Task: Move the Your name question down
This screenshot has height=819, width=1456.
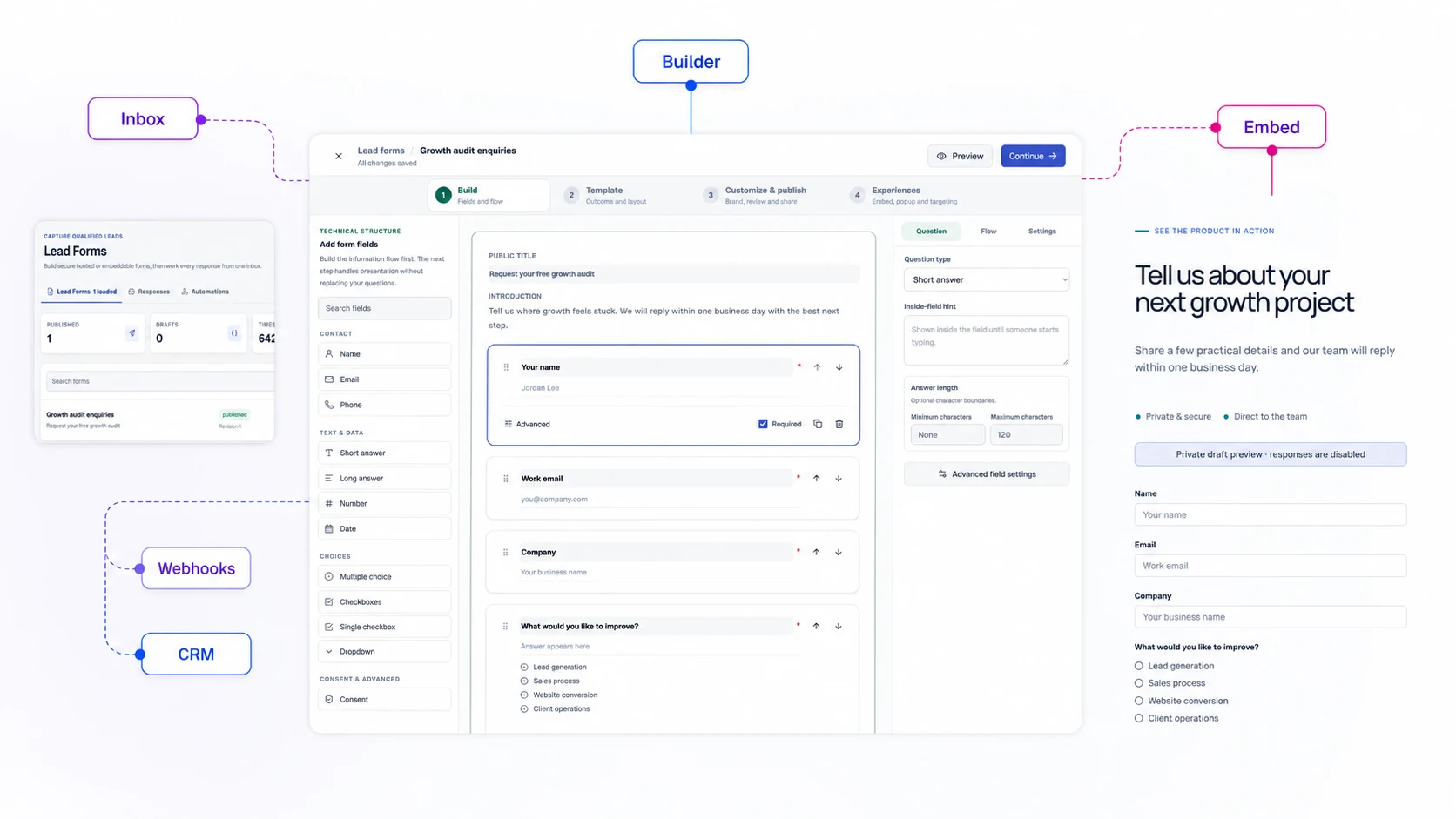Action: [839, 367]
